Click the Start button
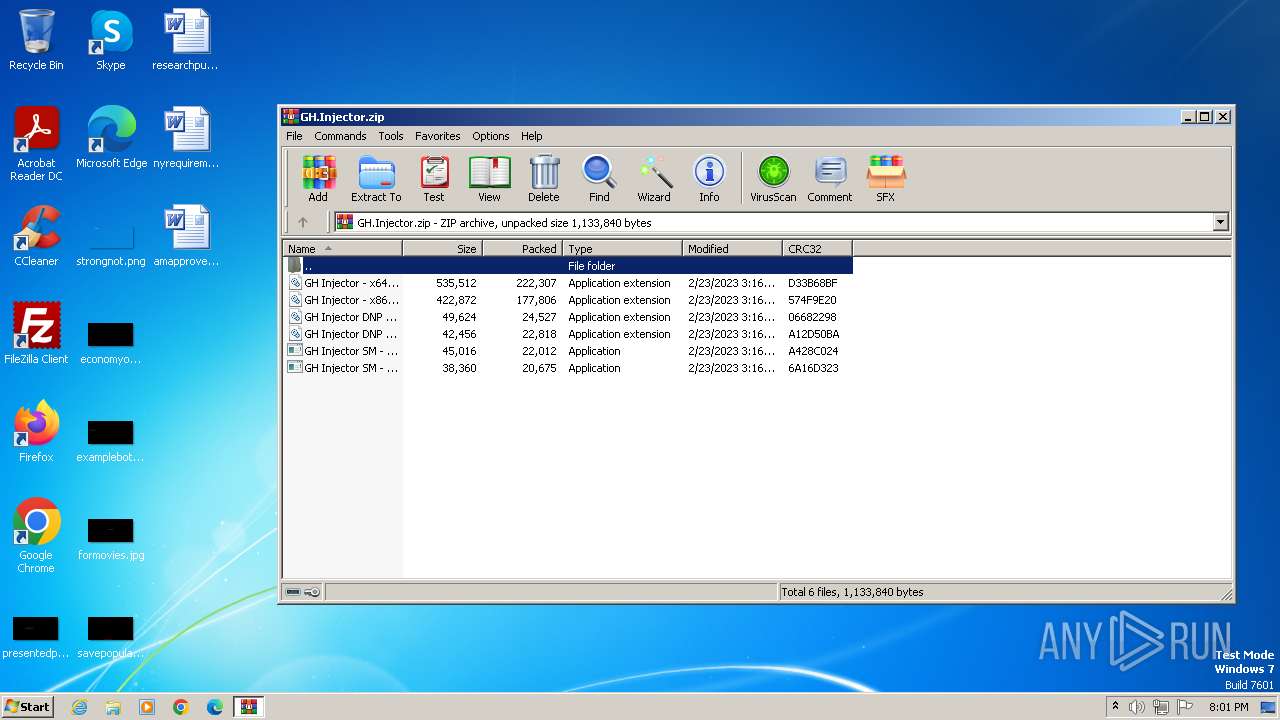Screen dimensions: 1280x720 28,706
